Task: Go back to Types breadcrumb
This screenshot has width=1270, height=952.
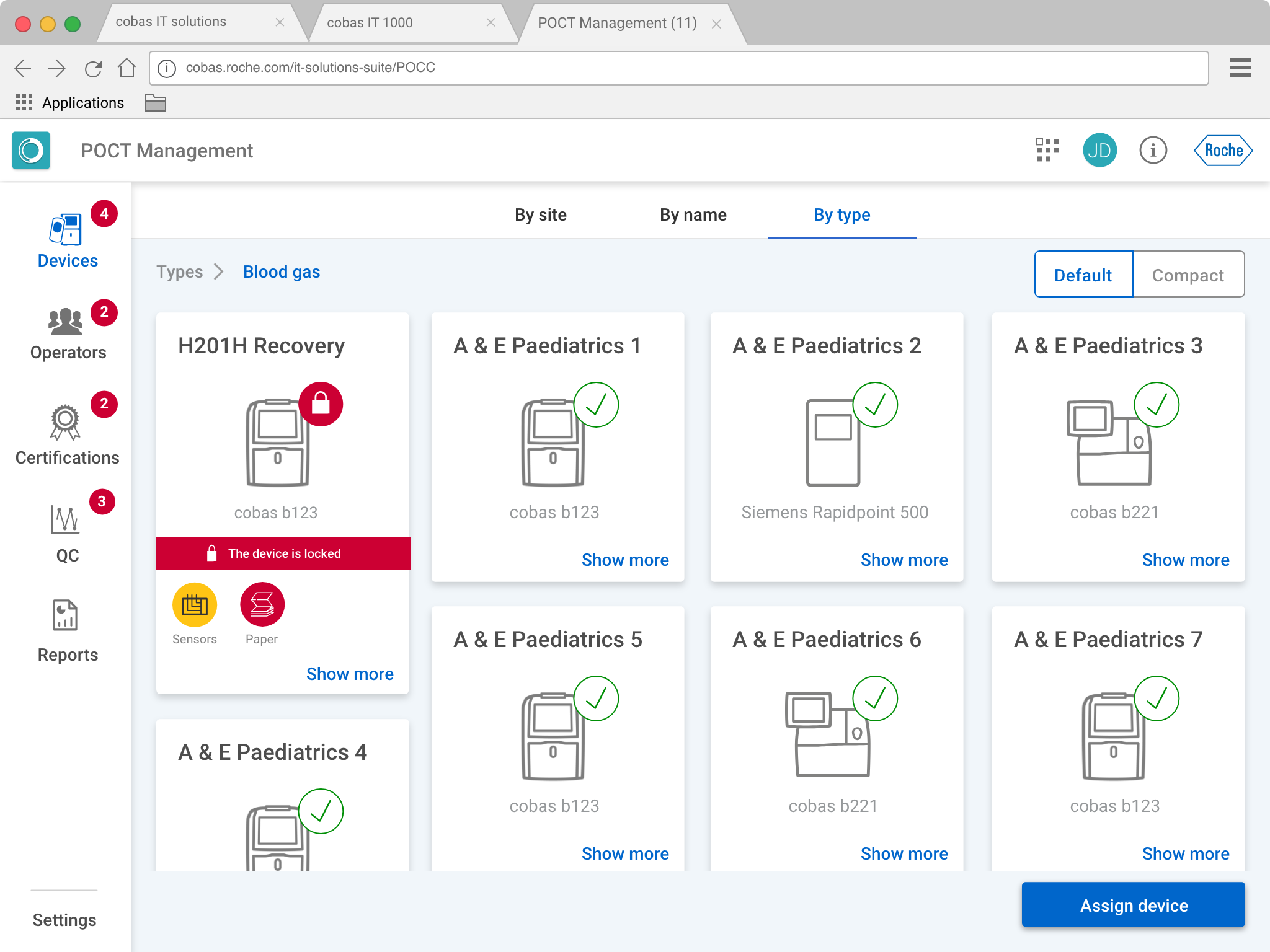Action: [x=179, y=272]
